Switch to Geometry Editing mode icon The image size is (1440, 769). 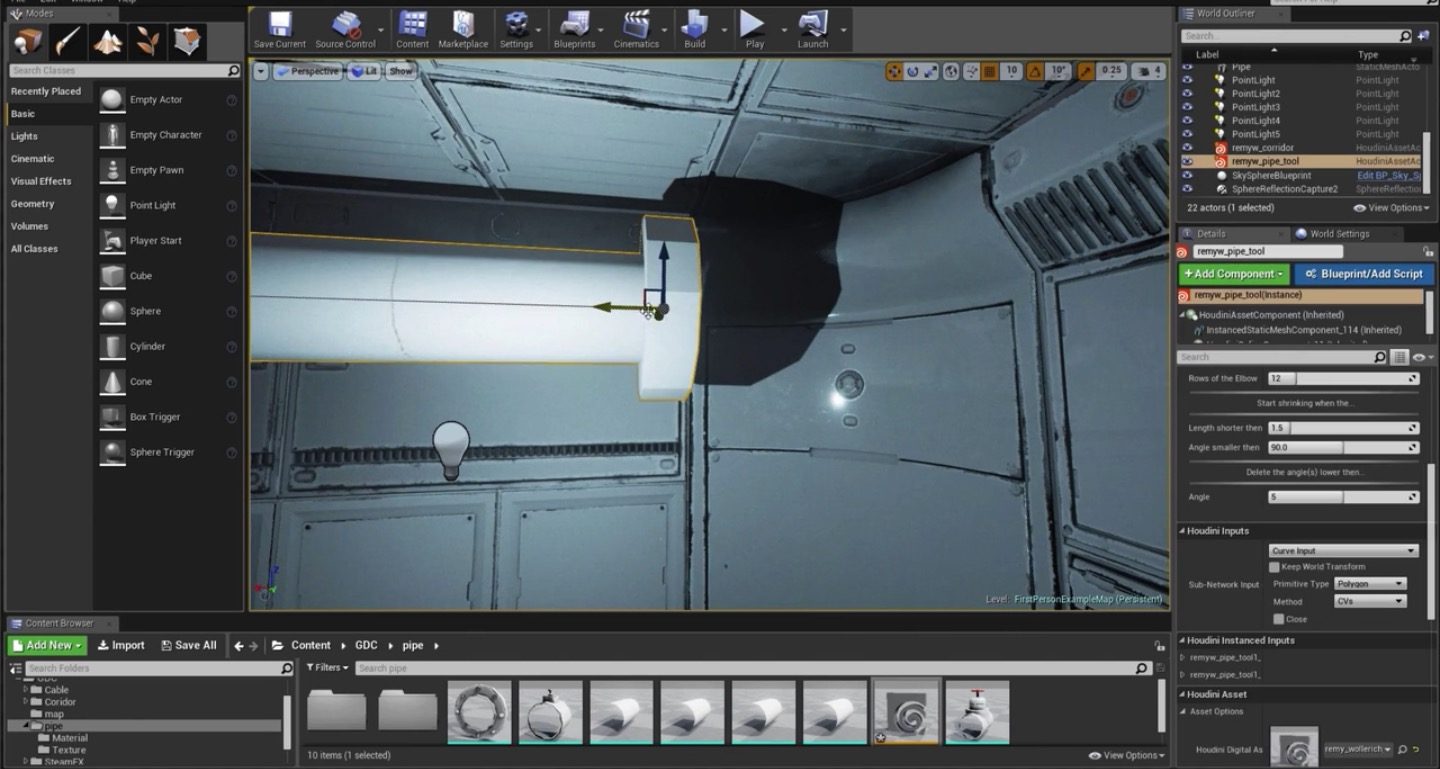pos(186,41)
